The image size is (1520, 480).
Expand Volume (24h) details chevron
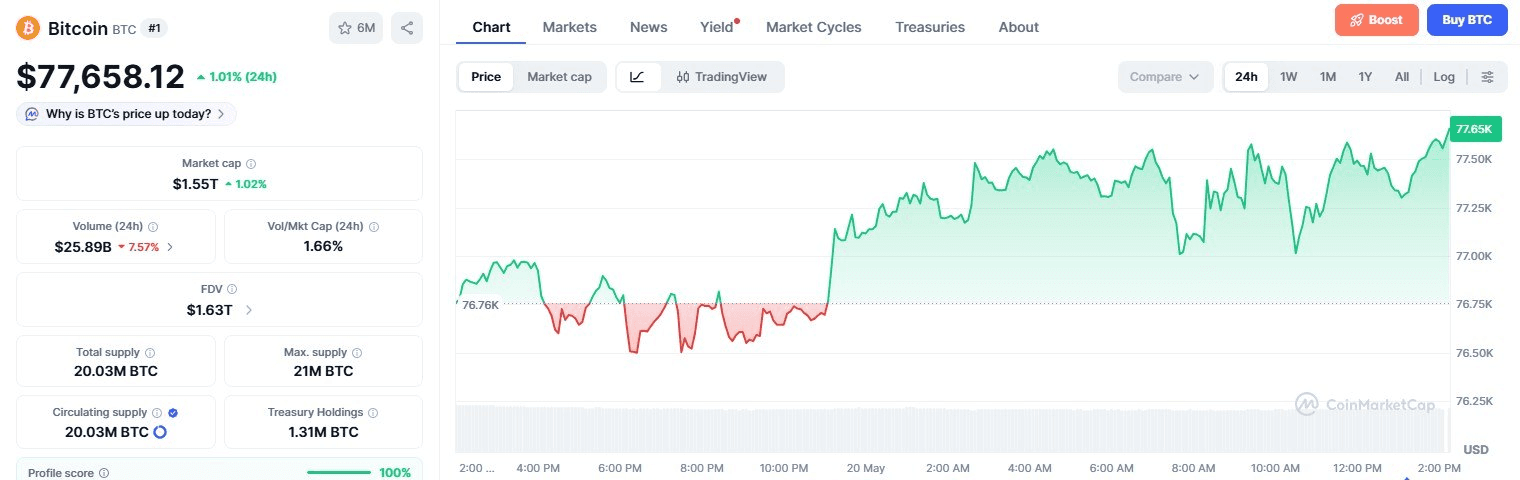coord(170,246)
